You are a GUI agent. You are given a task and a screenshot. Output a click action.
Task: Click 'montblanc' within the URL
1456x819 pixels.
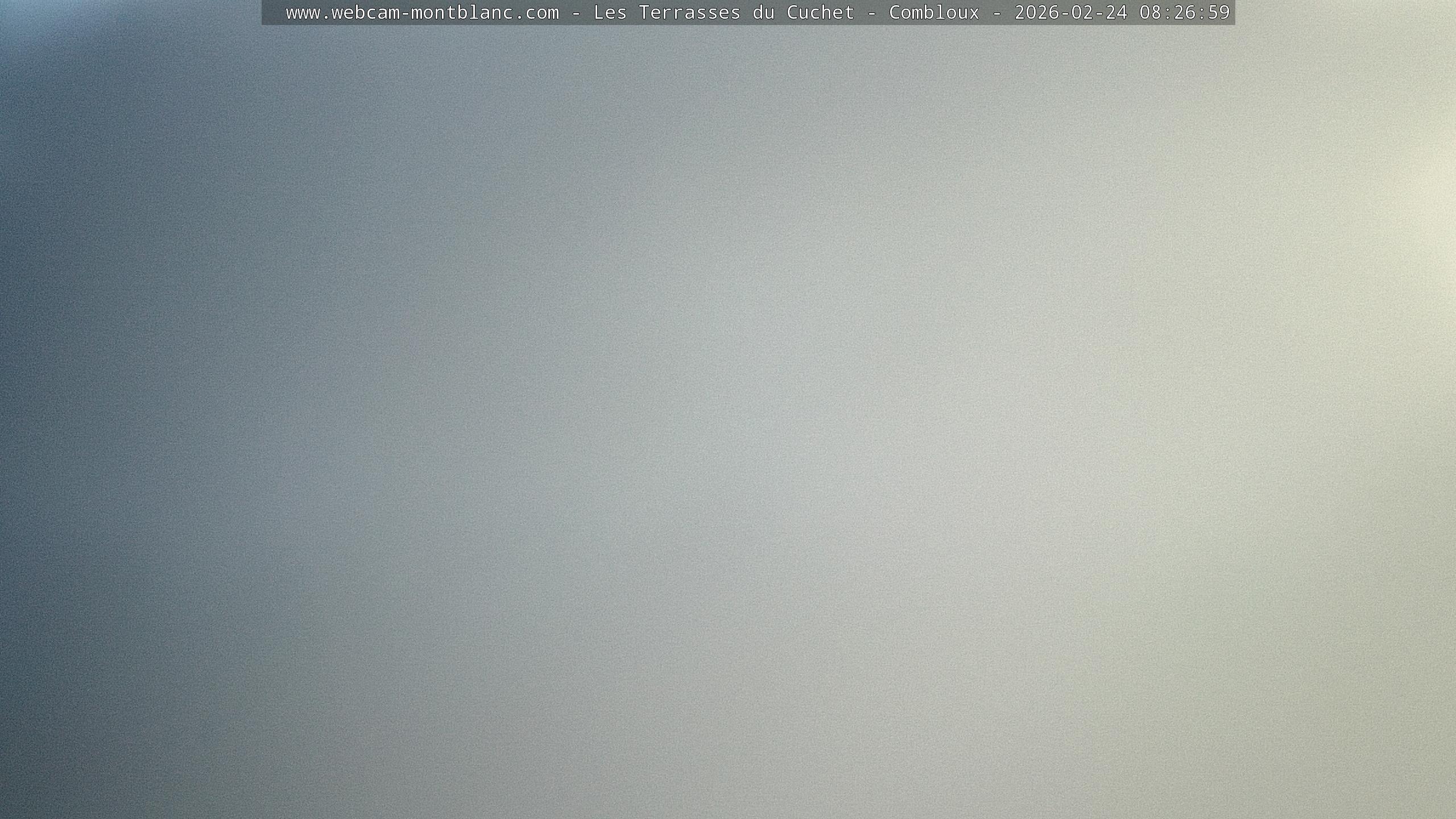[461, 13]
